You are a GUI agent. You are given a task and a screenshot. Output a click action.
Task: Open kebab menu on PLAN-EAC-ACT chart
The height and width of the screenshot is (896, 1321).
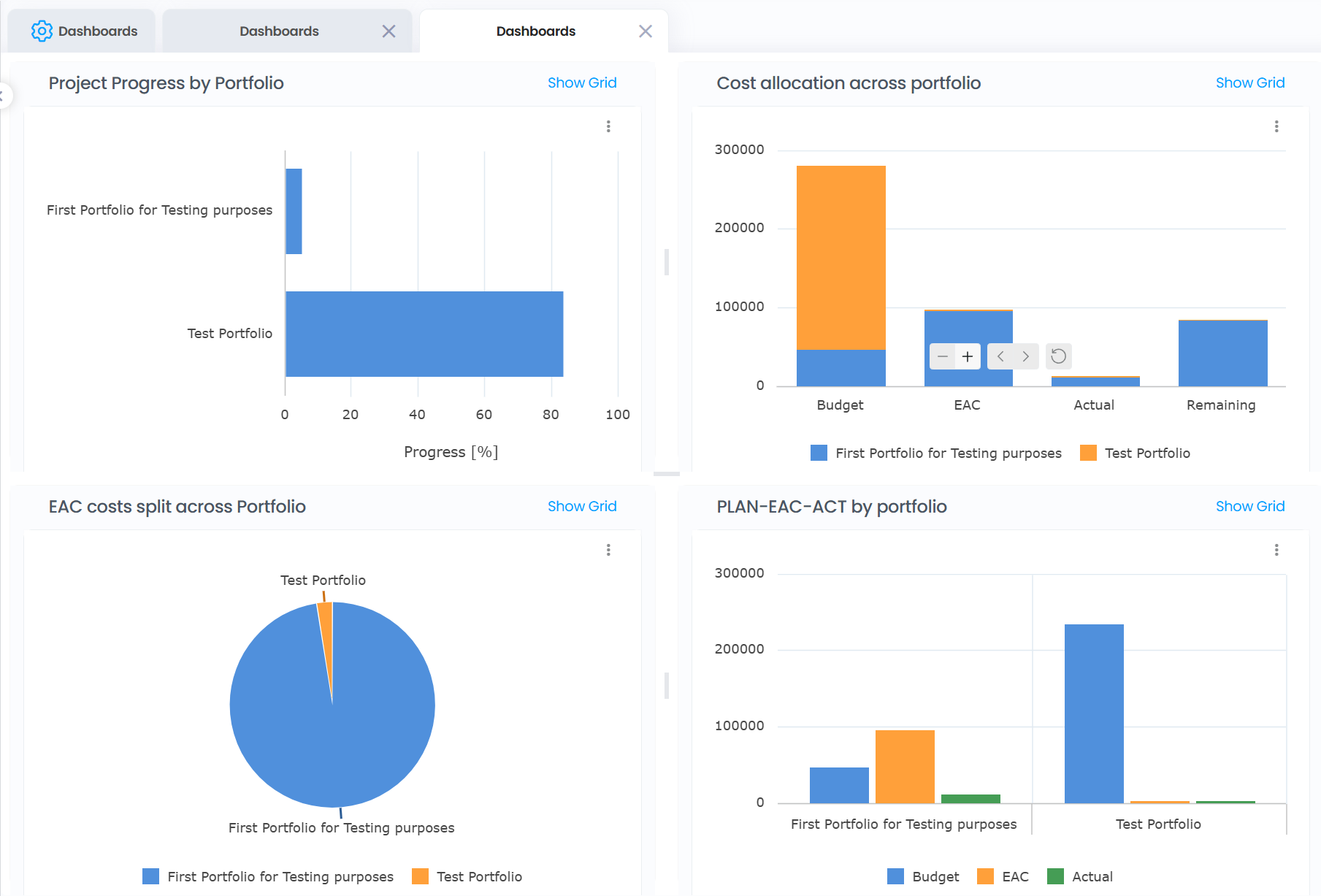tap(1276, 550)
